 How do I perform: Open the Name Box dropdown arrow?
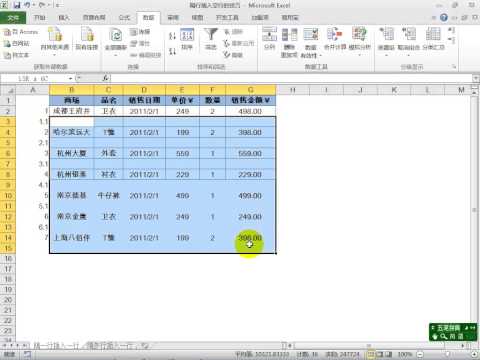pos(70,79)
